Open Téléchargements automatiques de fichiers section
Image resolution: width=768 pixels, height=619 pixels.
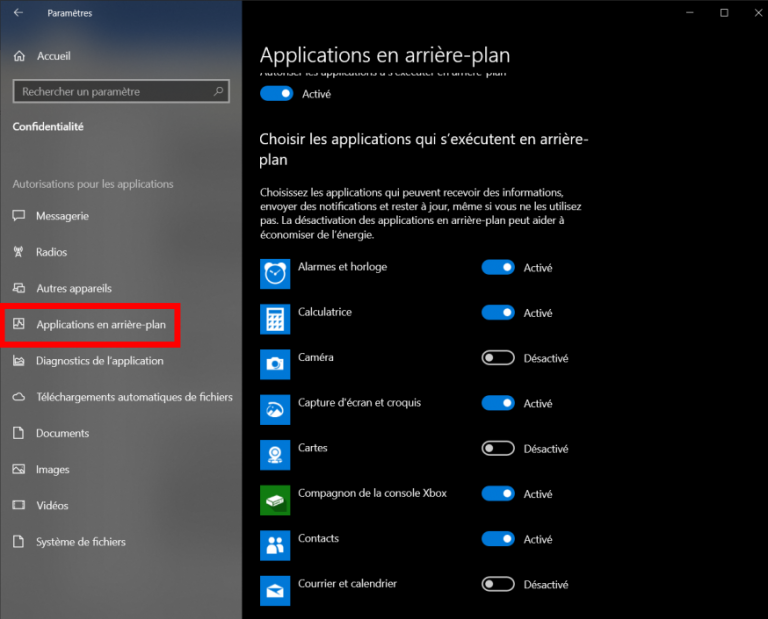[x=134, y=397]
